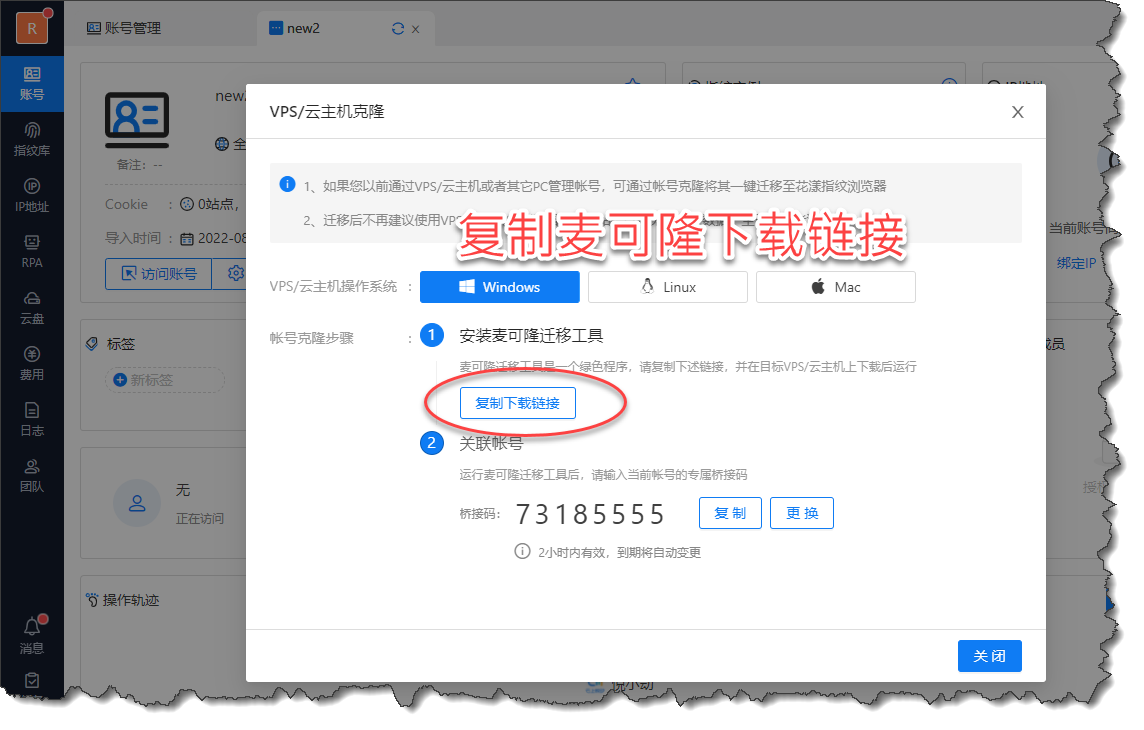Open 日志 logs in sidebar
Viewport: 1144px width, 730px height.
click(x=31, y=419)
